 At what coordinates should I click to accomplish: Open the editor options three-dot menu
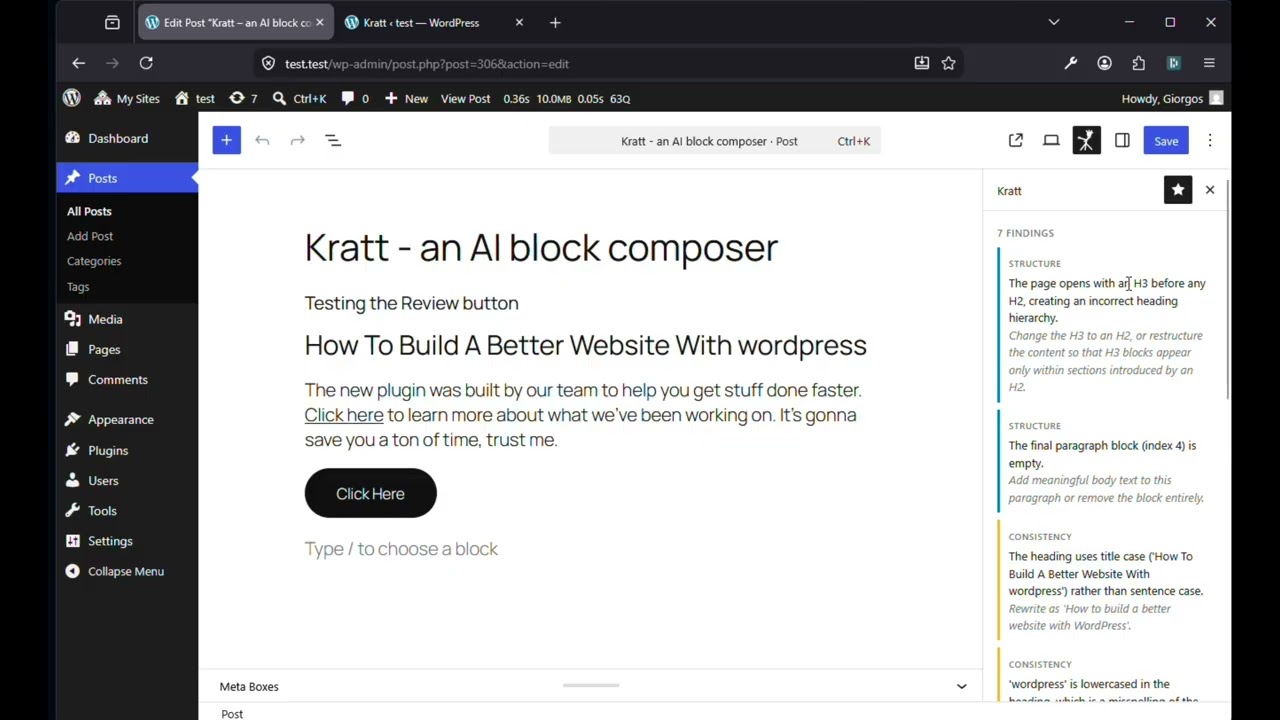click(1210, 140)
